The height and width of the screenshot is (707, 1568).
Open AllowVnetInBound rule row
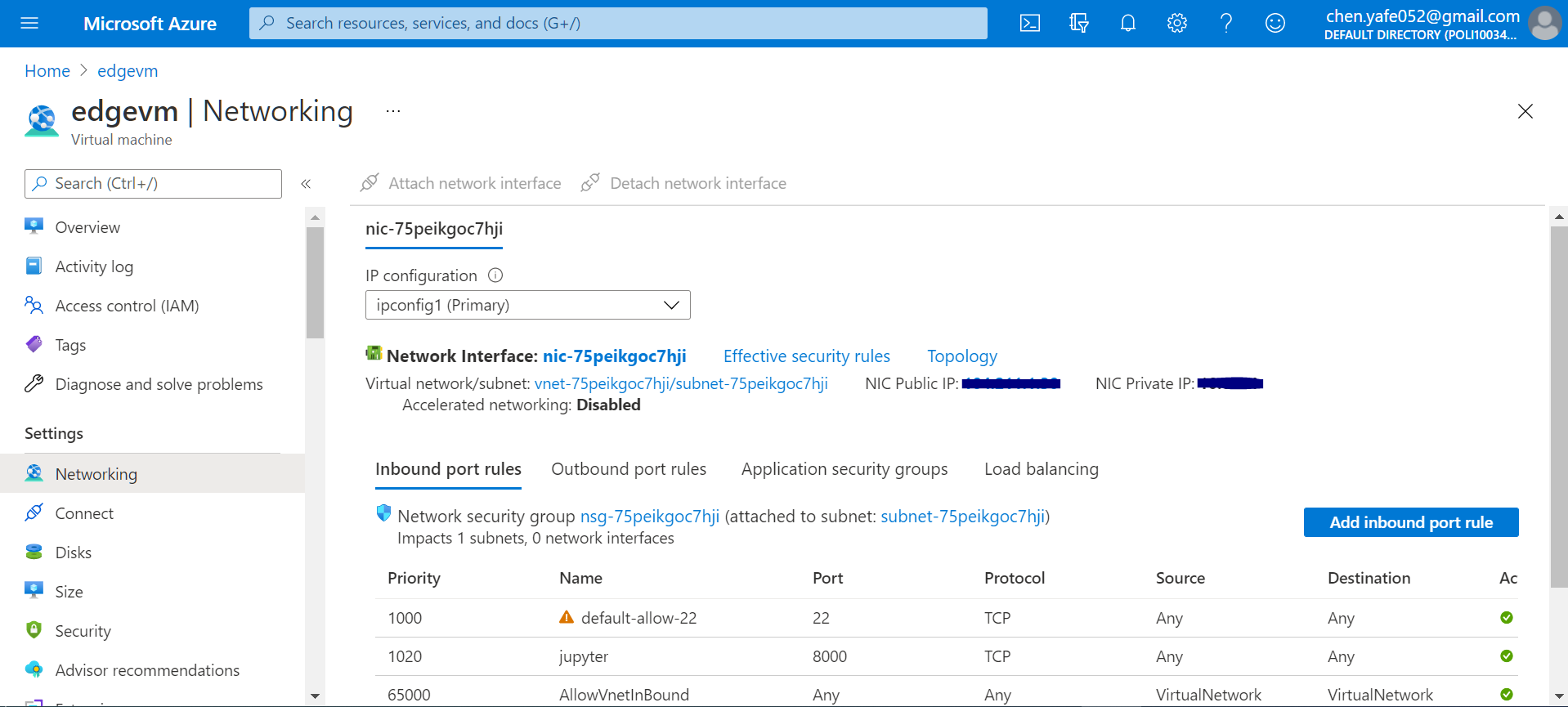point(947,694)
